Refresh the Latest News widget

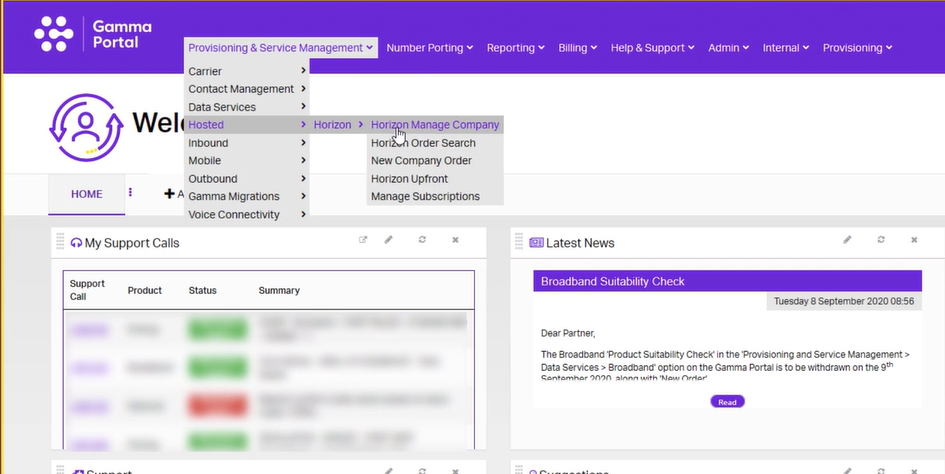881,239
